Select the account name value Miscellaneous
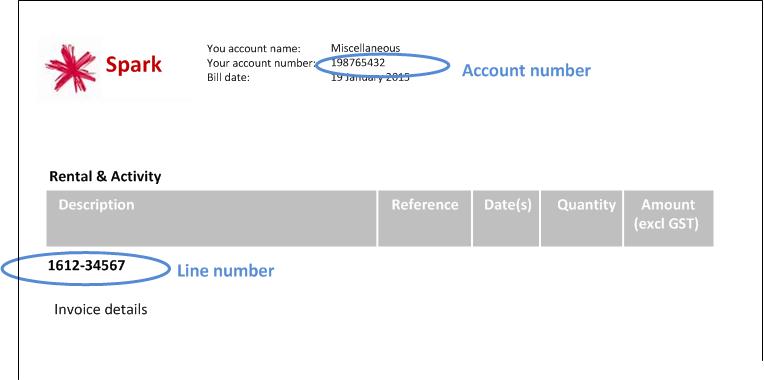This screenshot has width=764, height=380. [x=365, y=48]
